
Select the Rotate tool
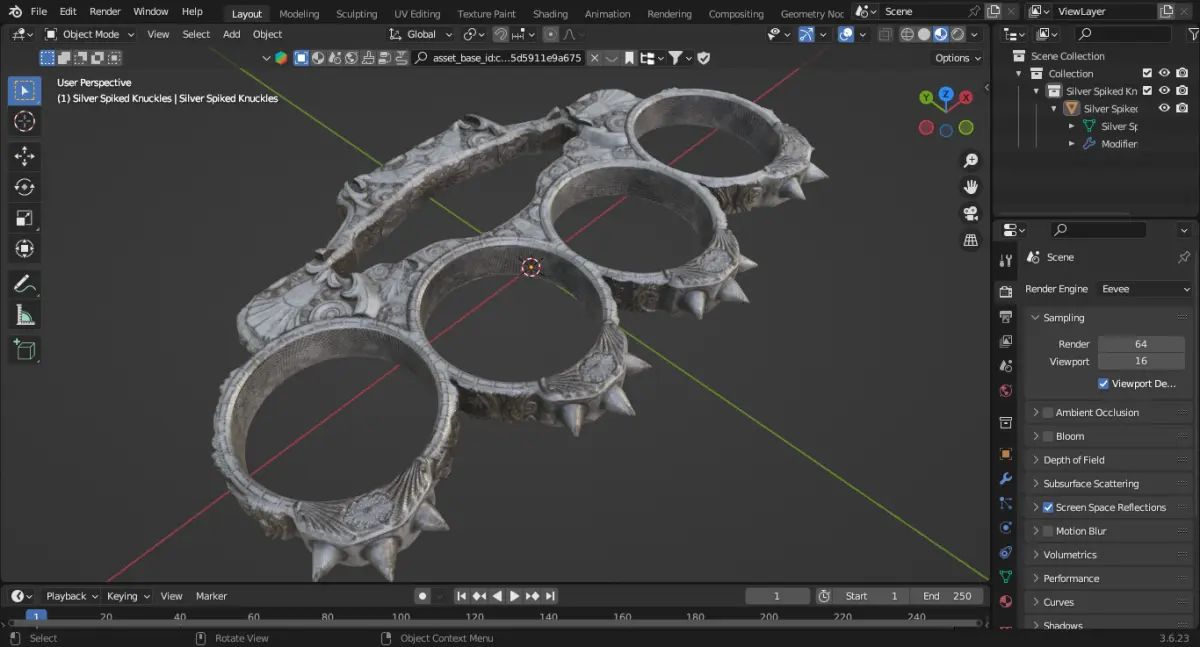pos(25,187)
